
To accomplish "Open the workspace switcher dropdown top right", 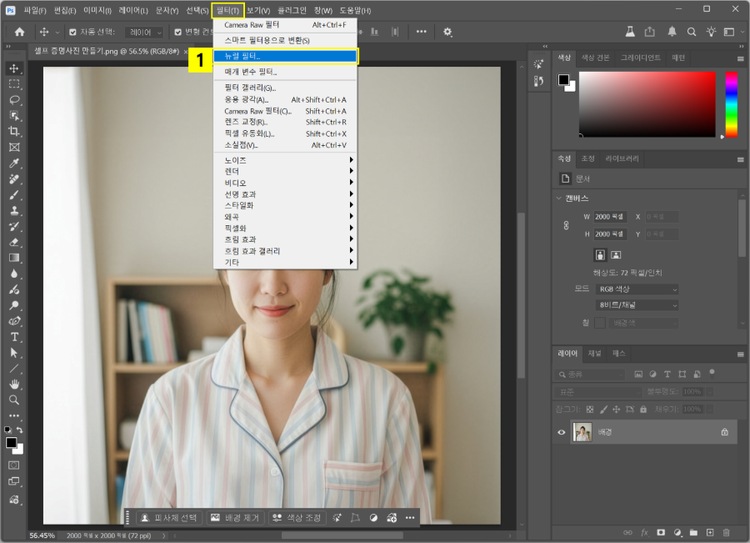I will tap(732, 32).
